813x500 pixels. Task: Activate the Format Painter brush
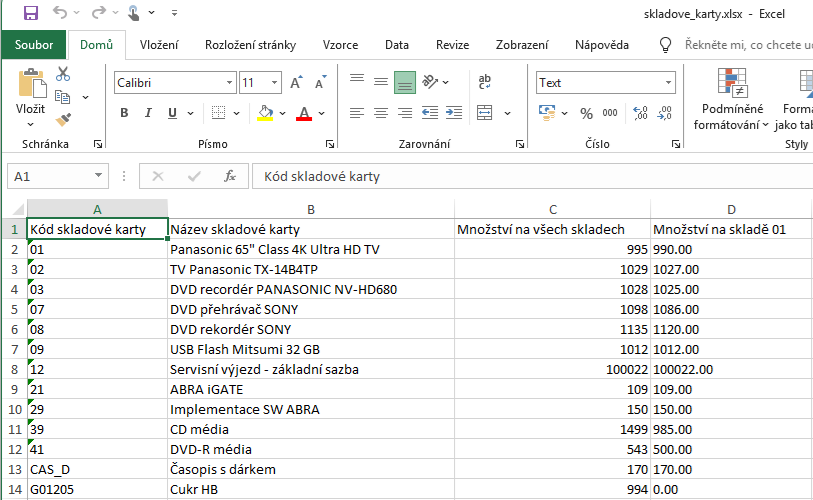click(63, 120)
